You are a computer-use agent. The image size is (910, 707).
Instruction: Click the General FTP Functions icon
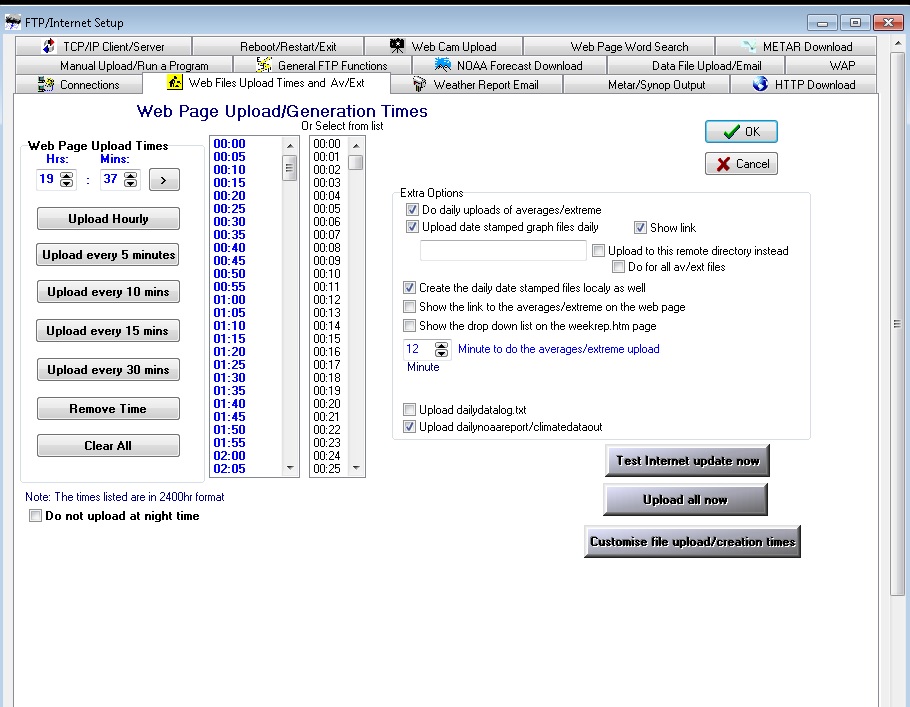point(265,65)
